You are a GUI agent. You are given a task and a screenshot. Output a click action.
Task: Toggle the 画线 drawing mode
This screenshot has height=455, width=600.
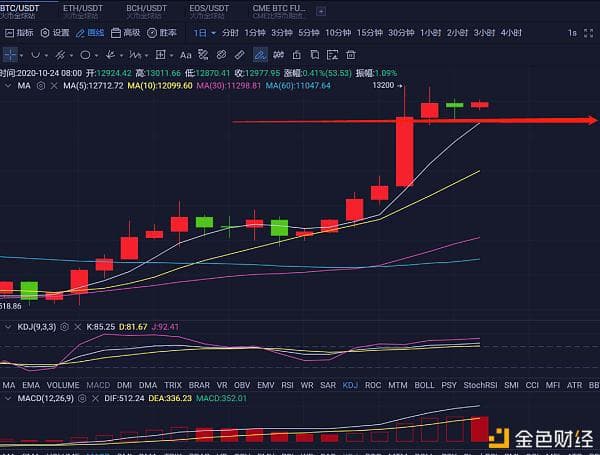(91, 32)
